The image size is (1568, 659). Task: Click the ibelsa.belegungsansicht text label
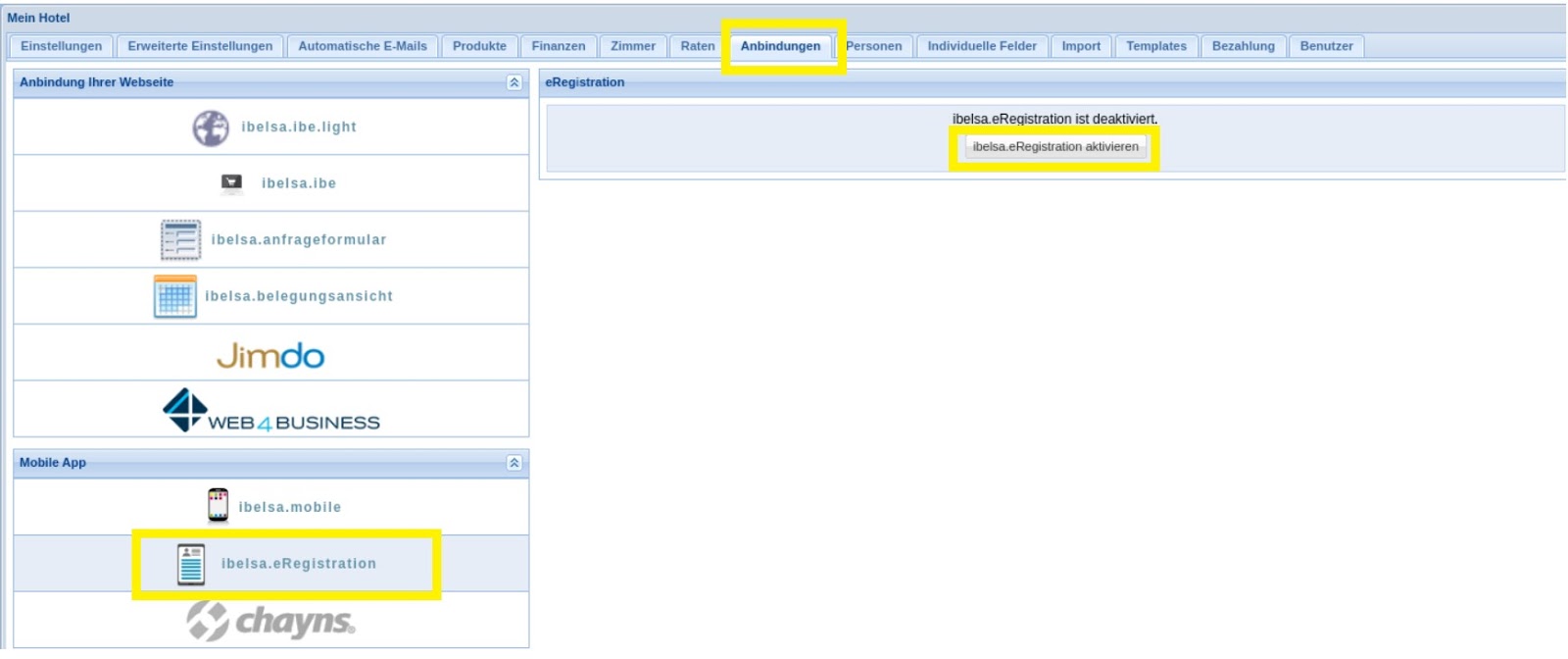pos(299,296)
